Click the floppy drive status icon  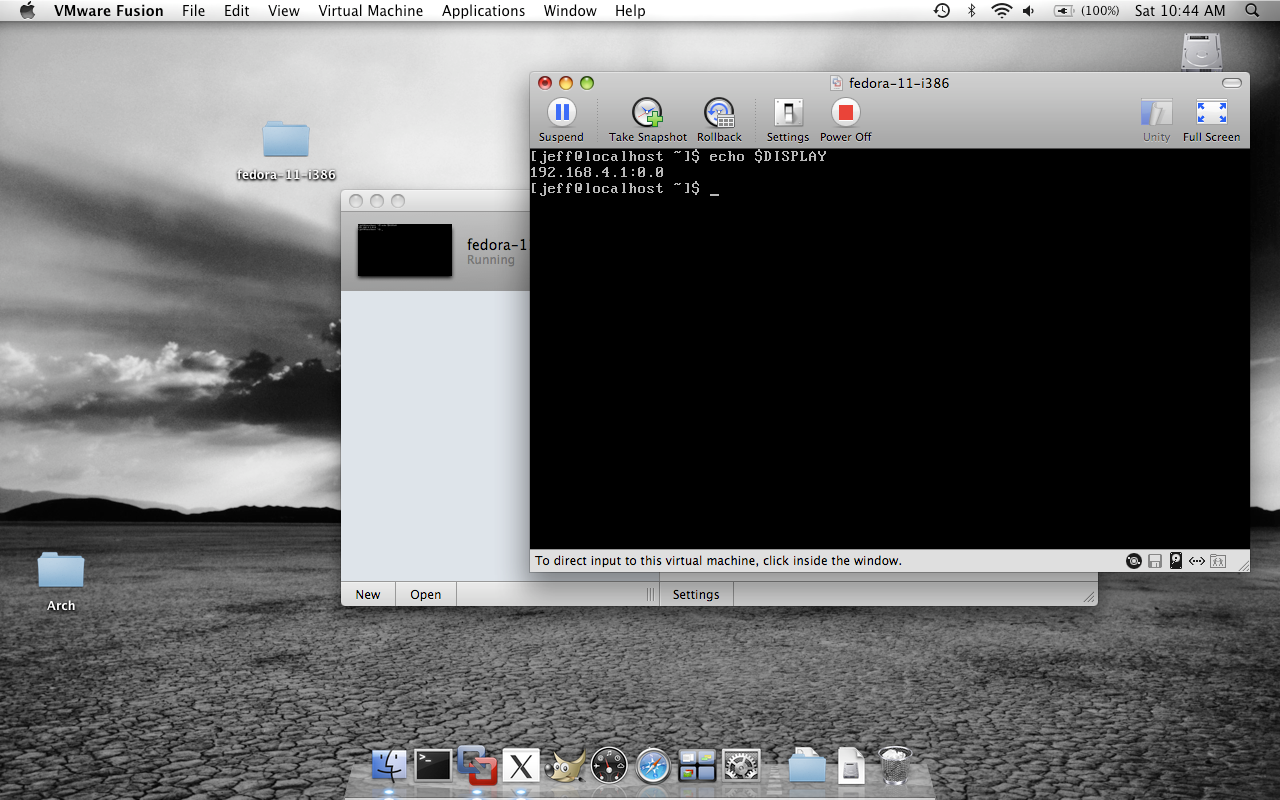pyautogui.click(x=1155, y=561)
